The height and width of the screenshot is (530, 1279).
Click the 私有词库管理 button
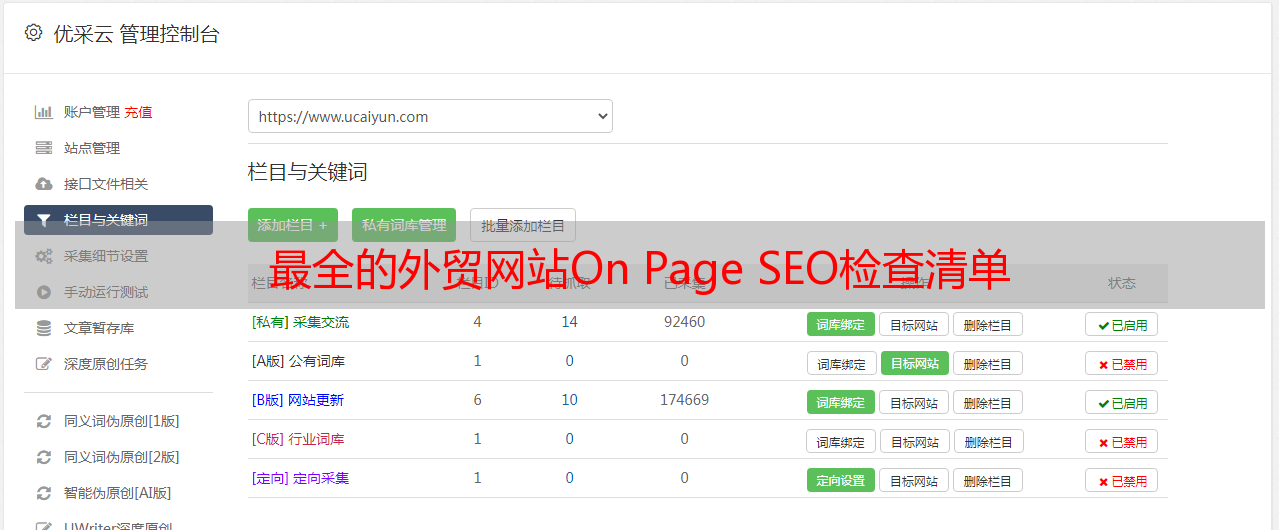click(x=404, y=225)
